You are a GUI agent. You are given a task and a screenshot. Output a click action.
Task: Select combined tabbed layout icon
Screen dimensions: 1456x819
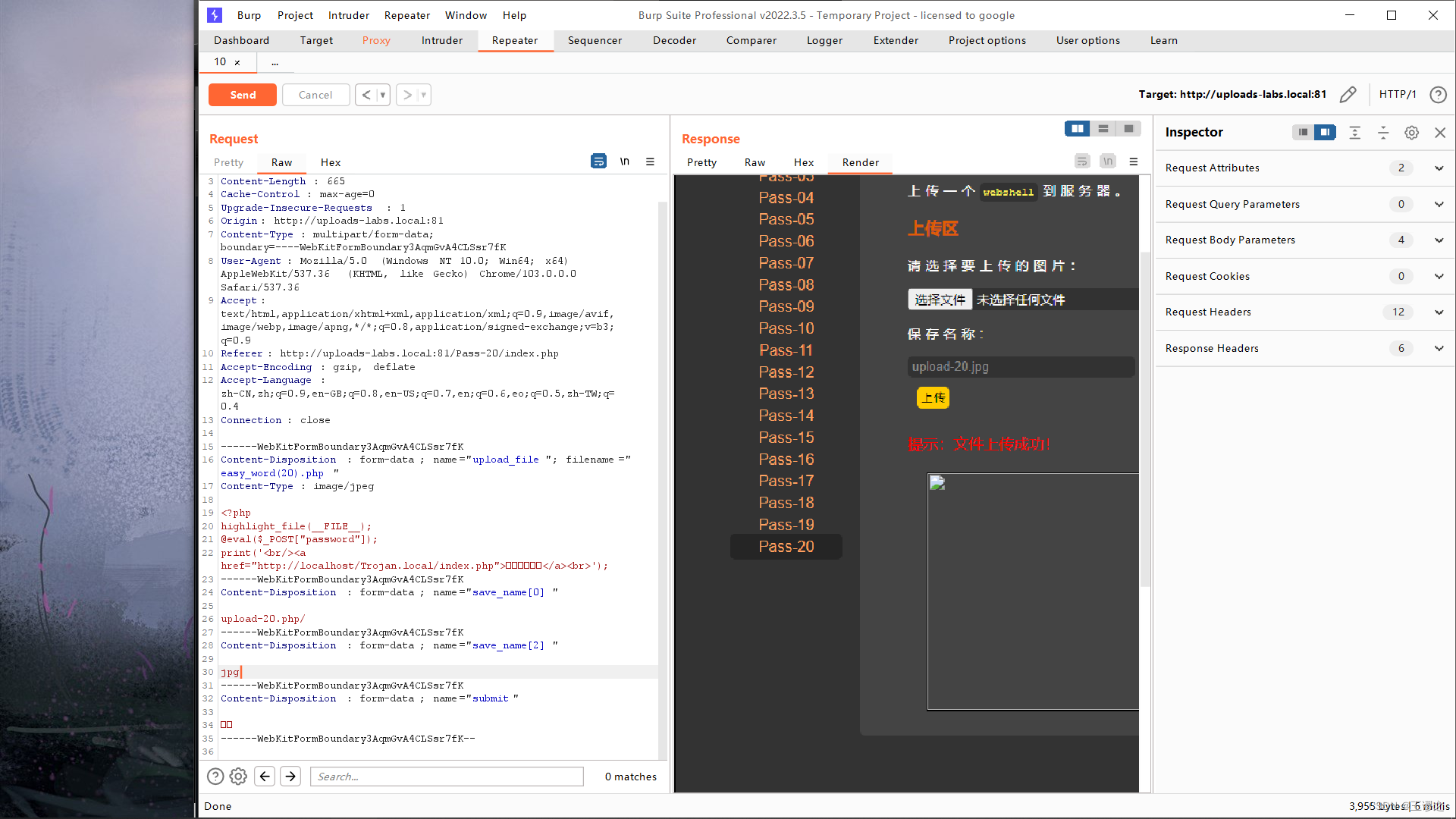(1129, 129)
